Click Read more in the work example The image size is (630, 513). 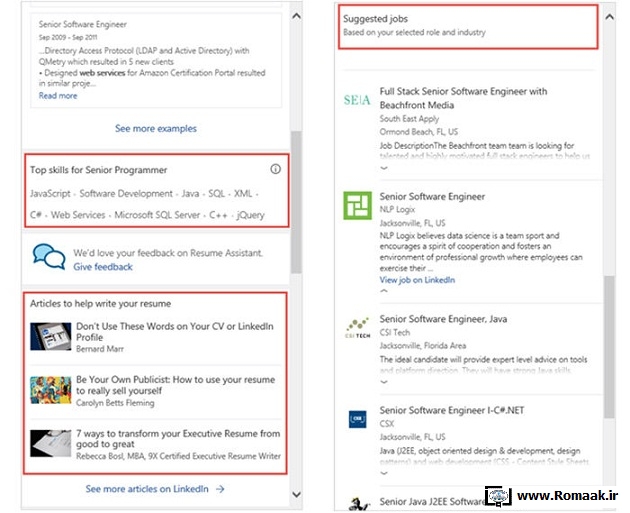point(58,96)
